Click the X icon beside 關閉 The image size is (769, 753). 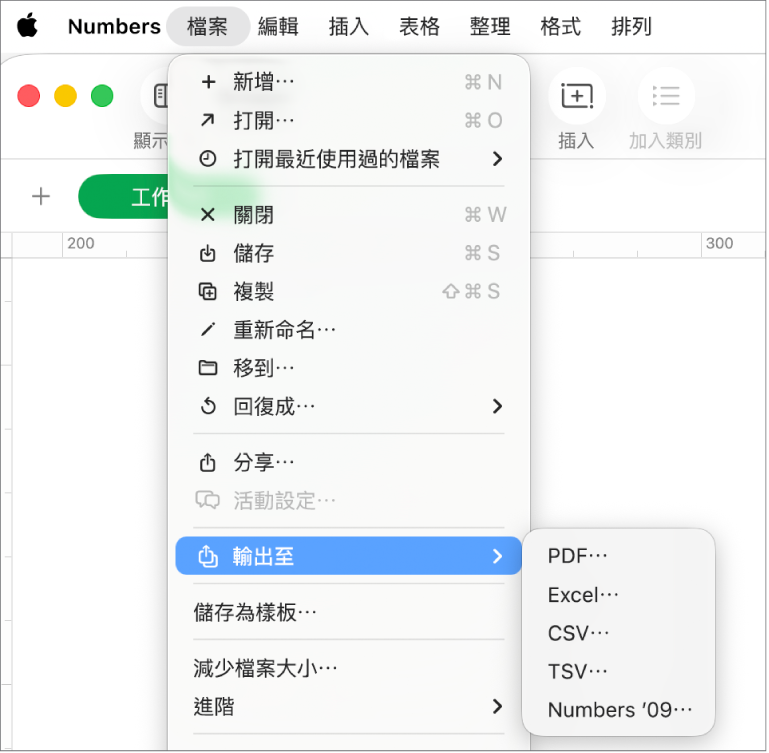click(208, 215)
